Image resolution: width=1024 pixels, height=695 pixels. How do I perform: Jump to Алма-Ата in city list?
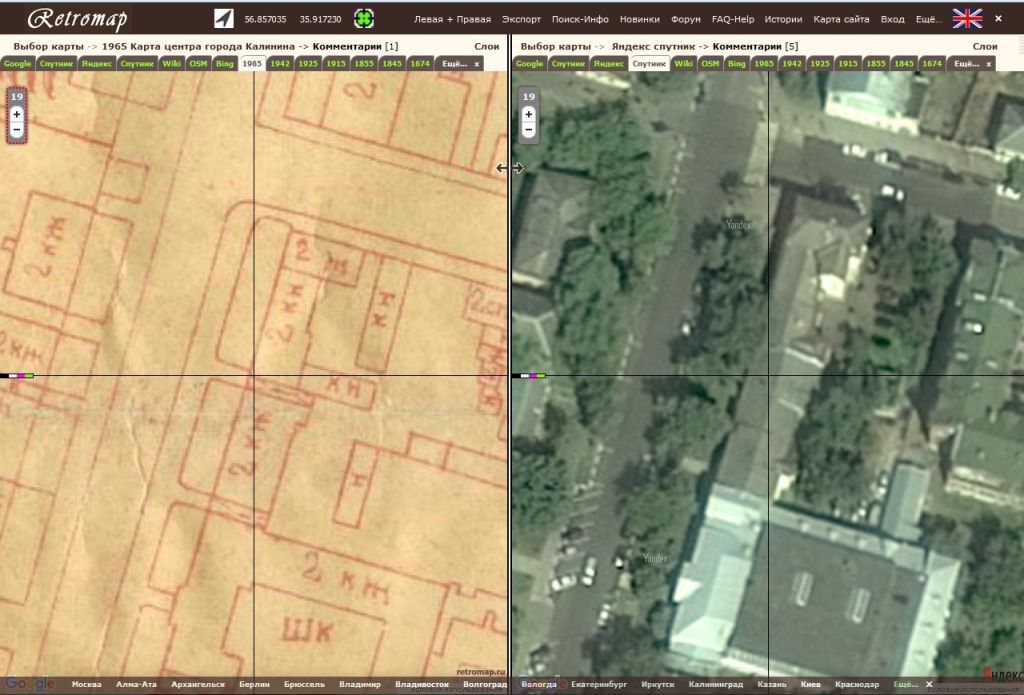pyautogui.click(x=136, y=685)
